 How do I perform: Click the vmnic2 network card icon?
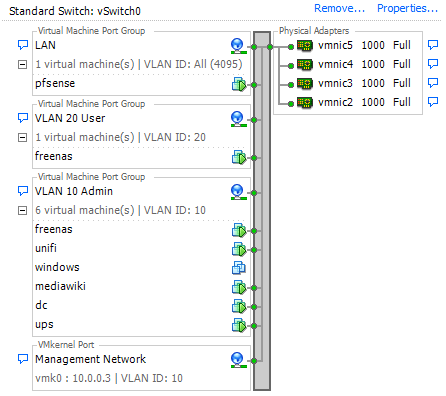[x=305, y=103]
